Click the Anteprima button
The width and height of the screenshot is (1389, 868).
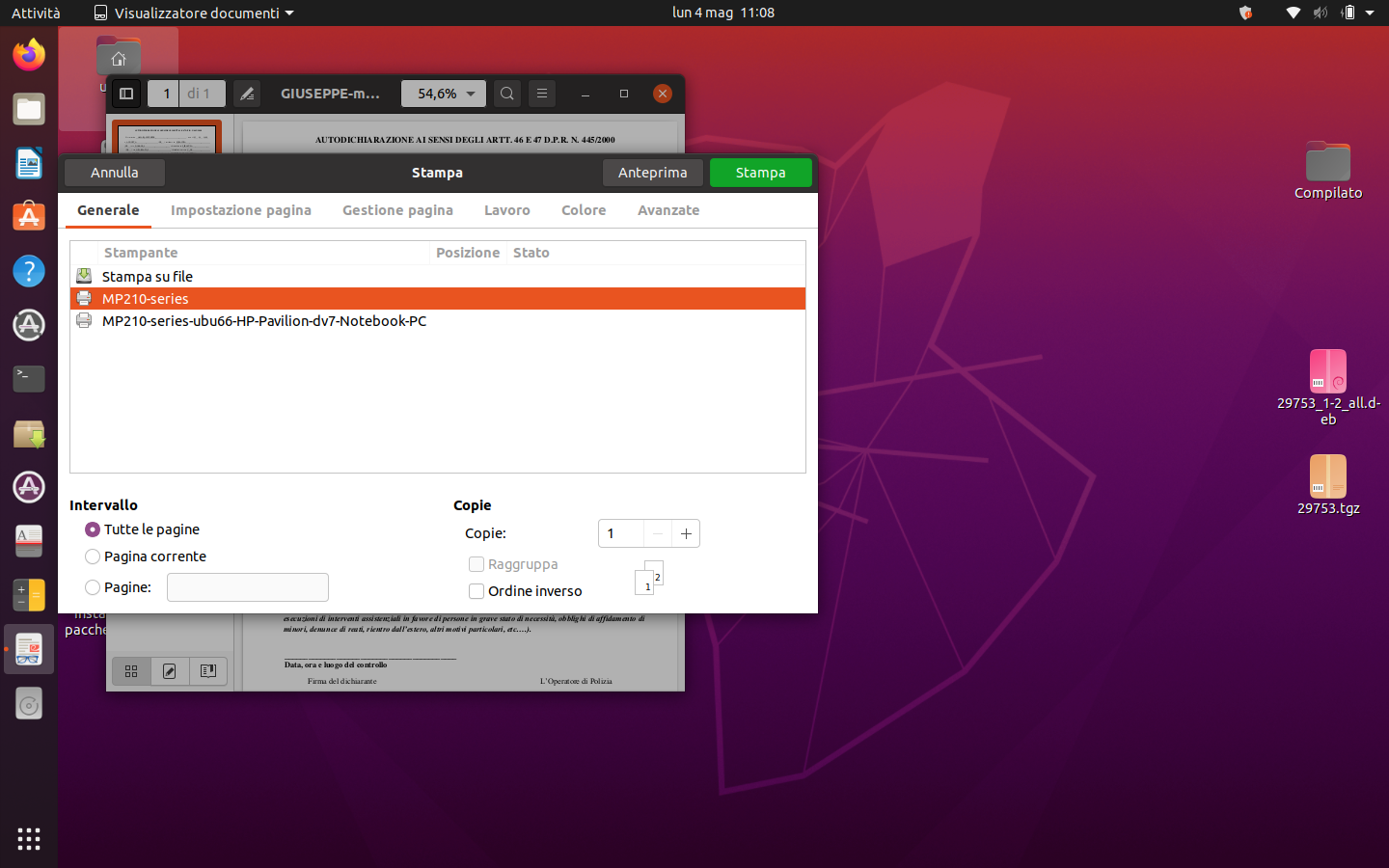click(x=653, y=173)
